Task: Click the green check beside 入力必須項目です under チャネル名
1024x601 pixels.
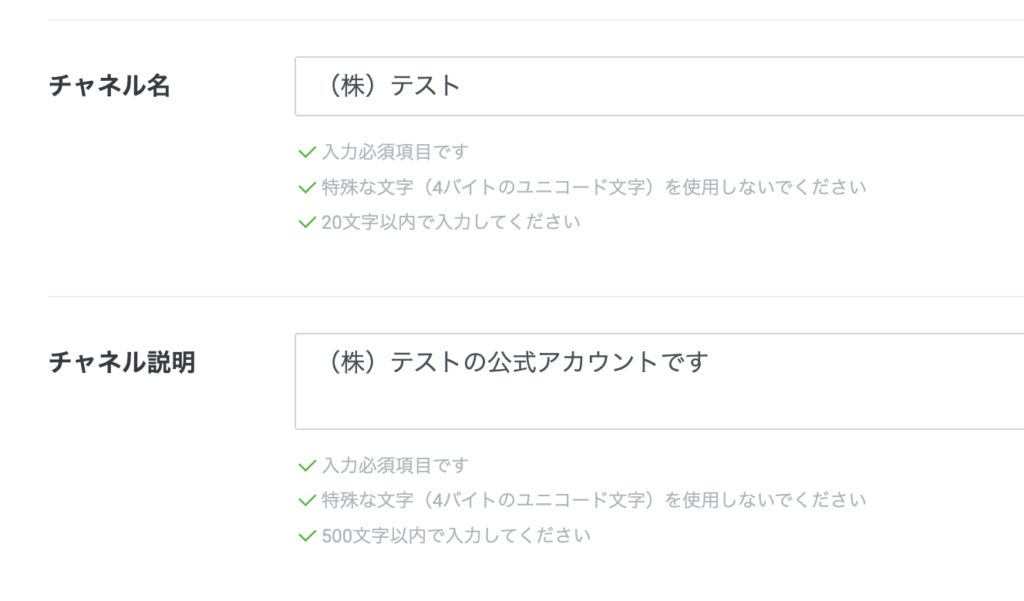Action: click(x=307, y=153)
